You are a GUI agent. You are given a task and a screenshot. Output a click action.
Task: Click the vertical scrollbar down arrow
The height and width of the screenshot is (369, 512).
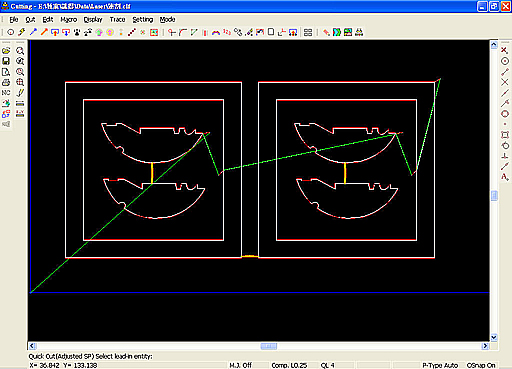(494, 337)
